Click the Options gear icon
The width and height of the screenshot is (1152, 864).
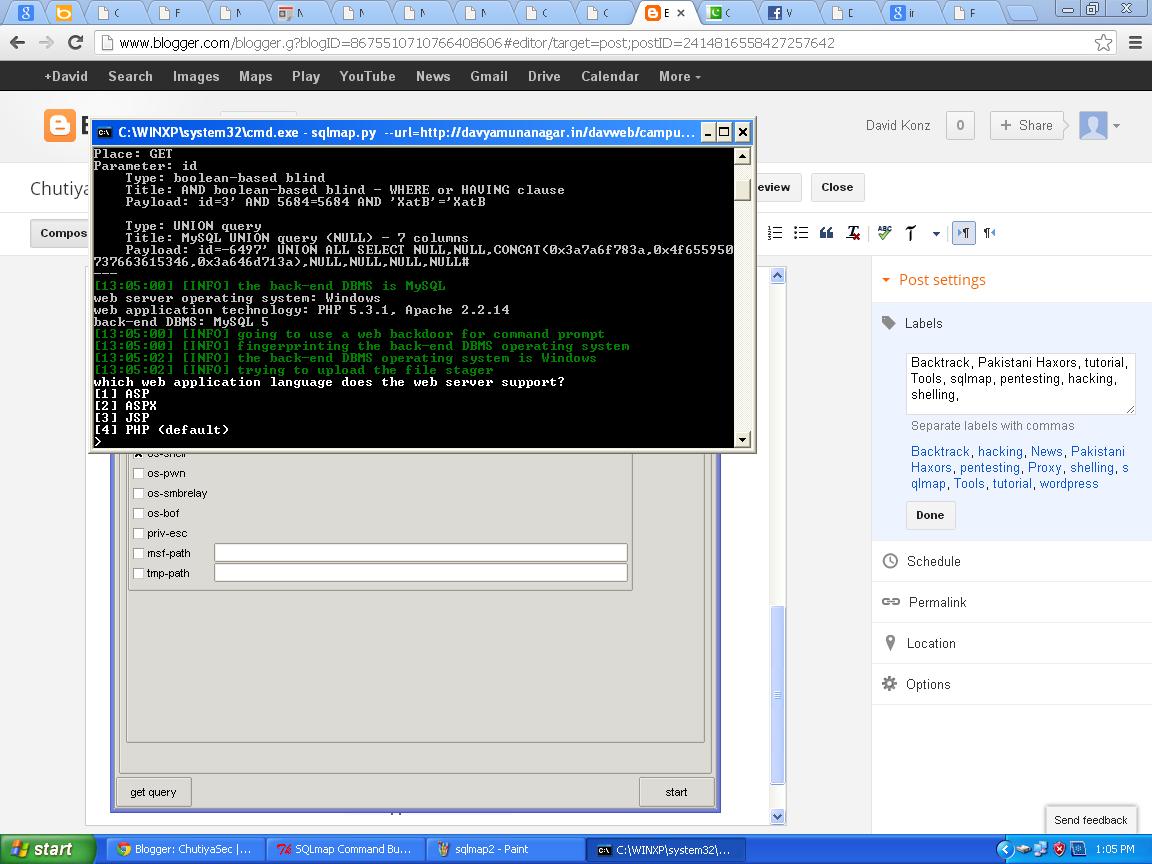890,684
